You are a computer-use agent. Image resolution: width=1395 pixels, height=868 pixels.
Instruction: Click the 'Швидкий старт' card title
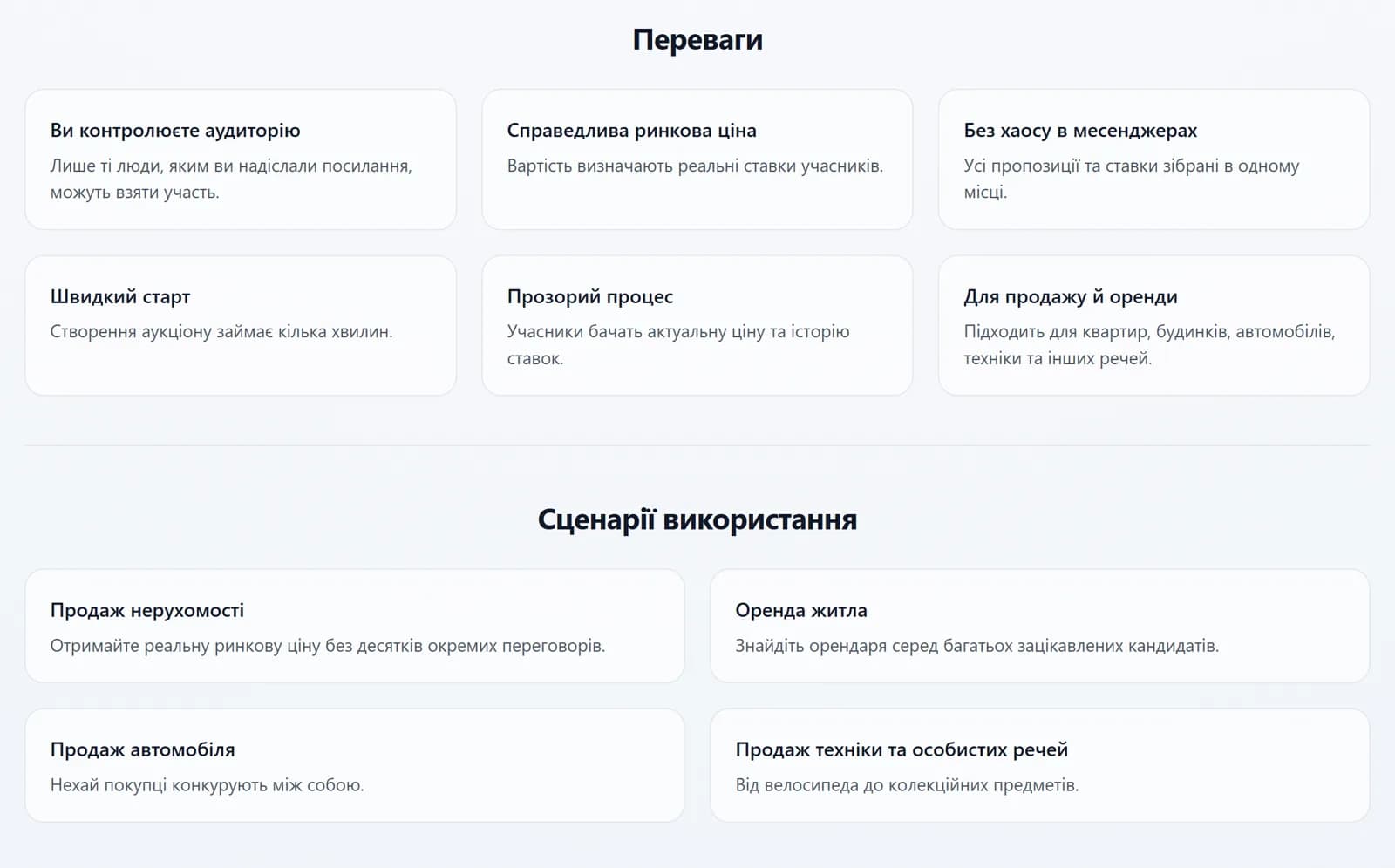(120, 297)
